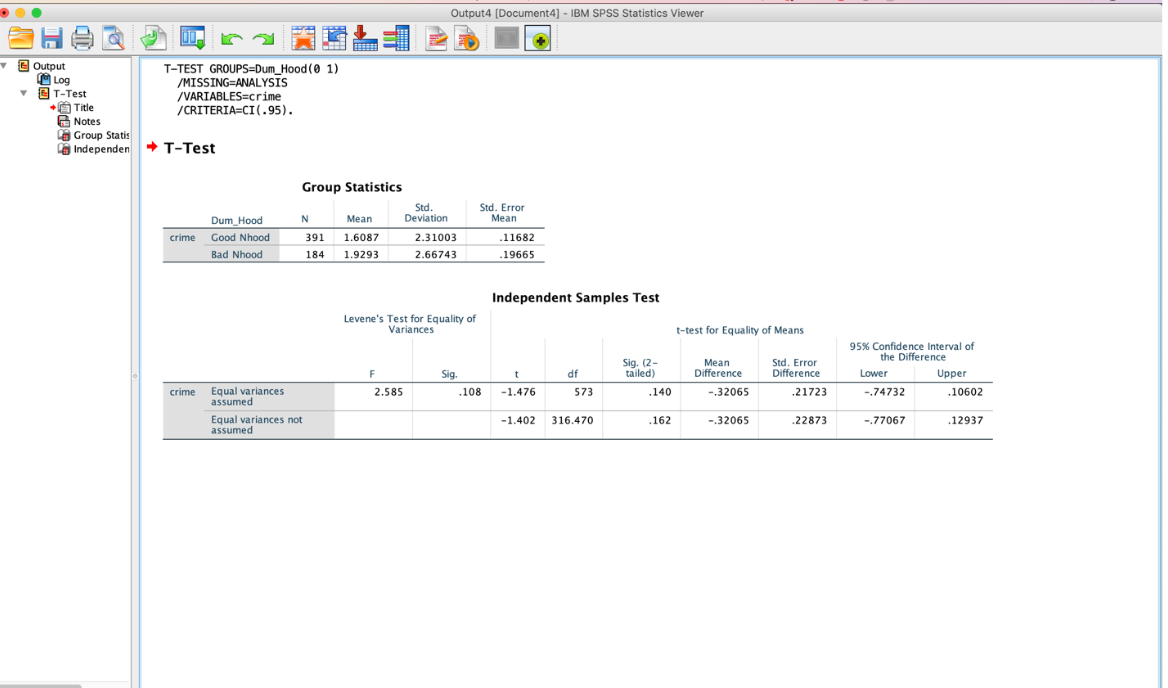Redo the last undone action
Viewport: 1168px width, 688px height.
tap(263, 39)
